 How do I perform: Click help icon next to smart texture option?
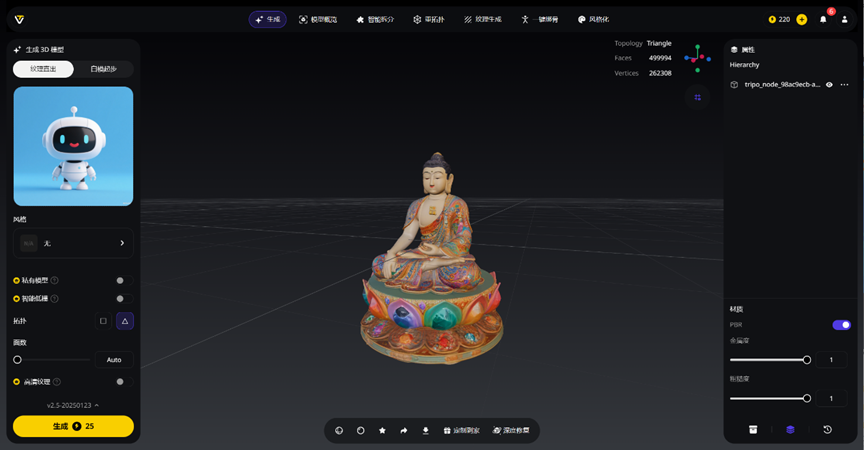pos(55,299)
